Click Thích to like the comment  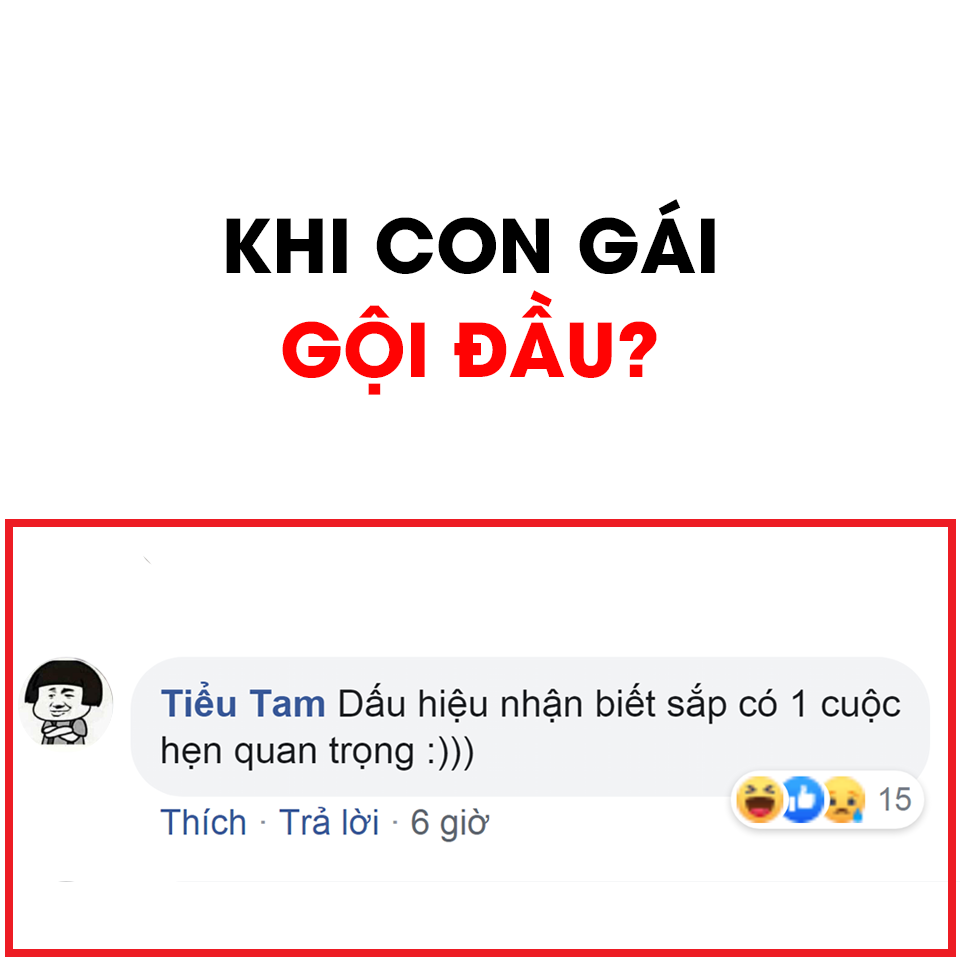tap(203, 822)
